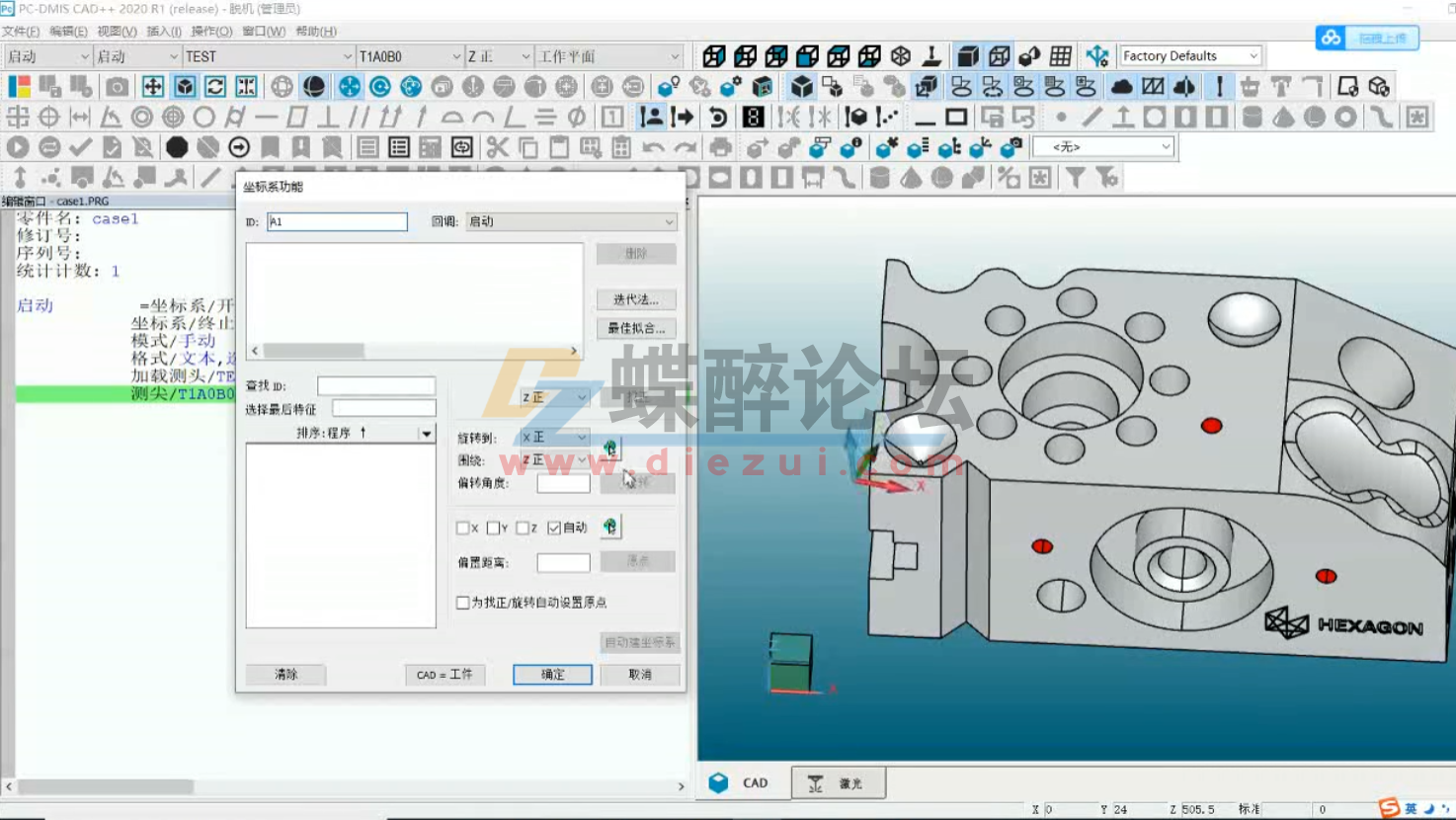Open the scissors cut icon in the toolbar
This screenshot has width=1456, height=820.
coord(499,147)
